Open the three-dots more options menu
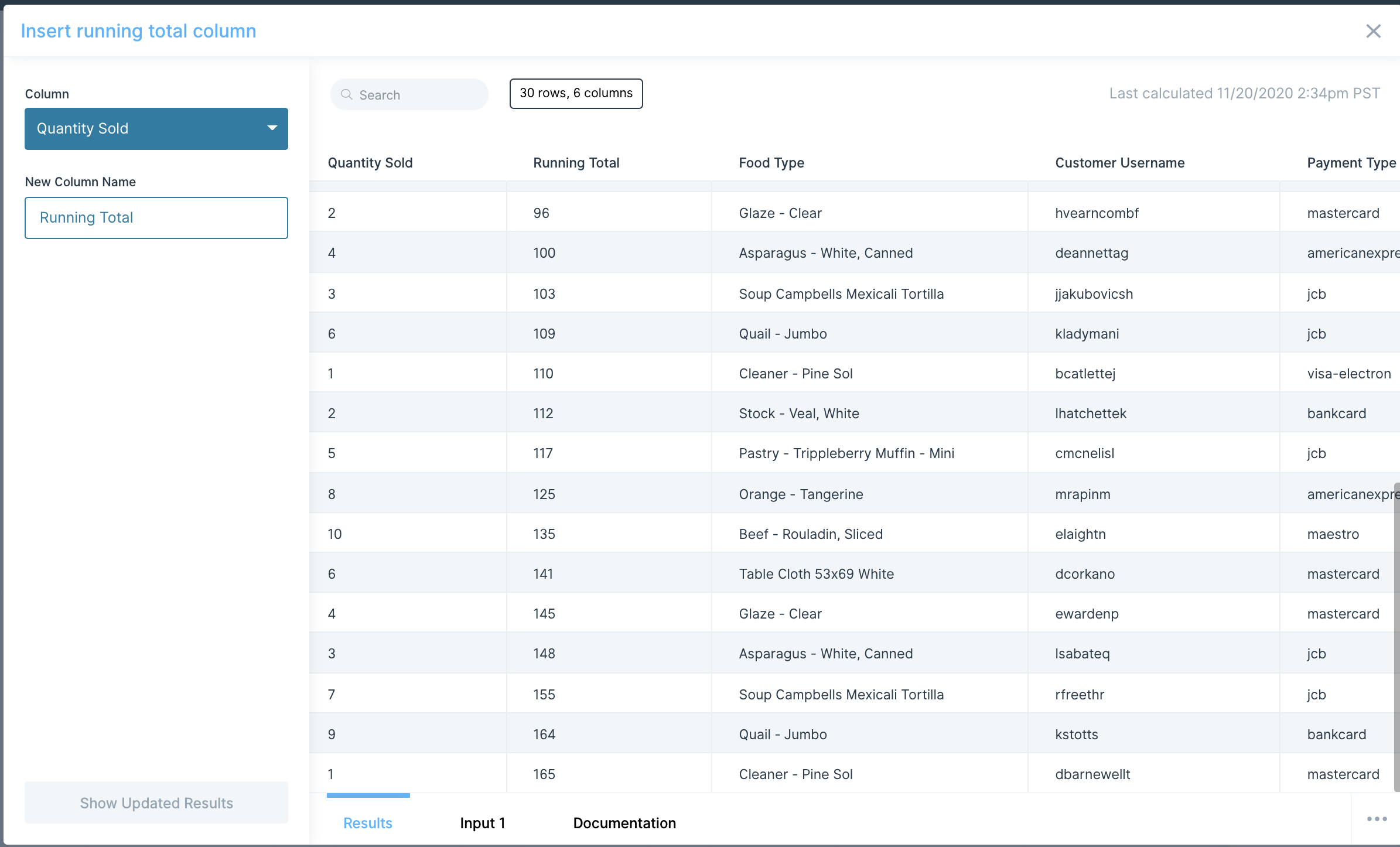Viewport: 1400px width, 847px height. tap(1377, 819)
